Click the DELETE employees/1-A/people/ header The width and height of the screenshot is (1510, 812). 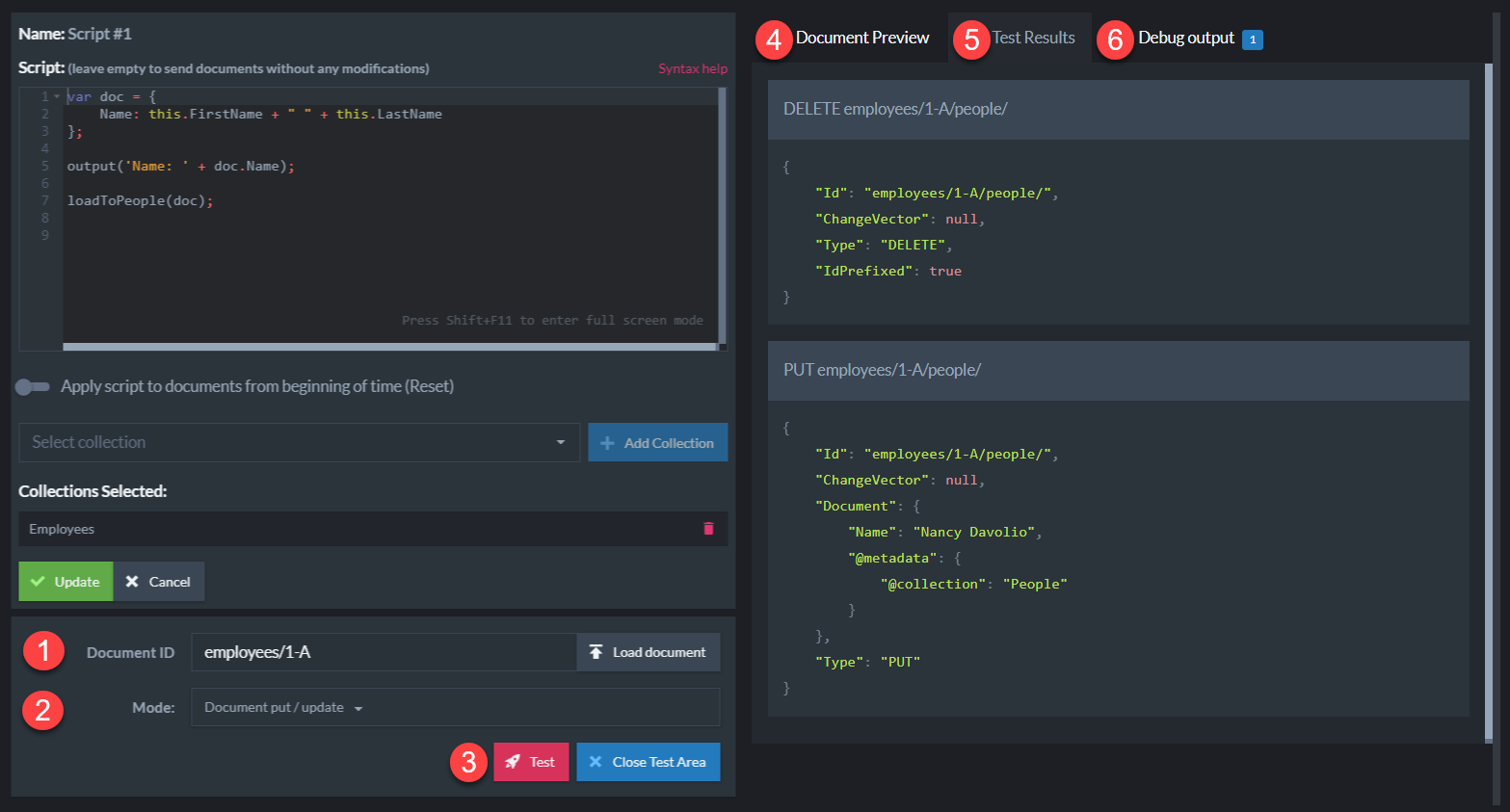point(1119,109)
